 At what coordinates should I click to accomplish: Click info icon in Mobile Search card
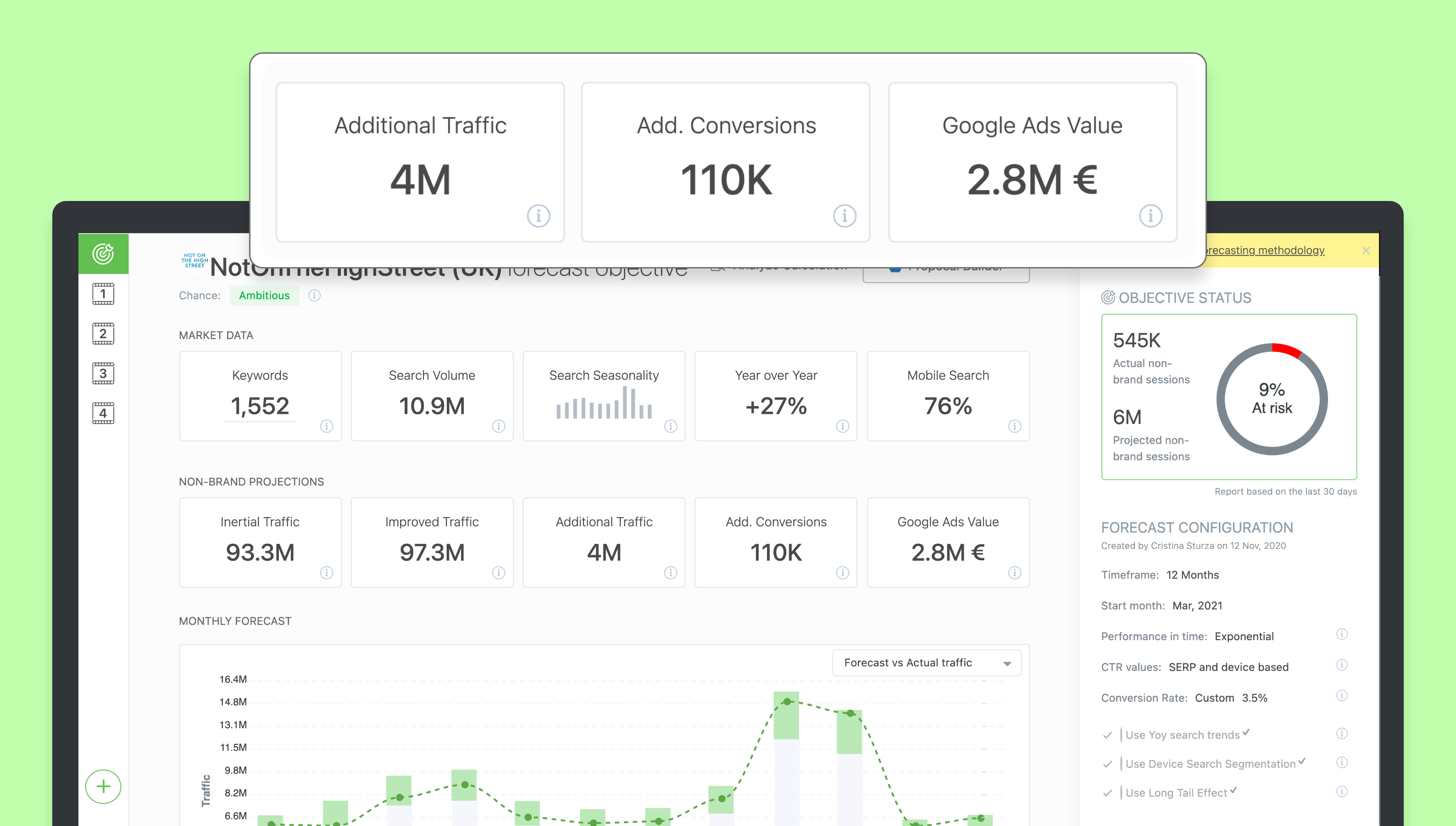(x=1015, y=426)
